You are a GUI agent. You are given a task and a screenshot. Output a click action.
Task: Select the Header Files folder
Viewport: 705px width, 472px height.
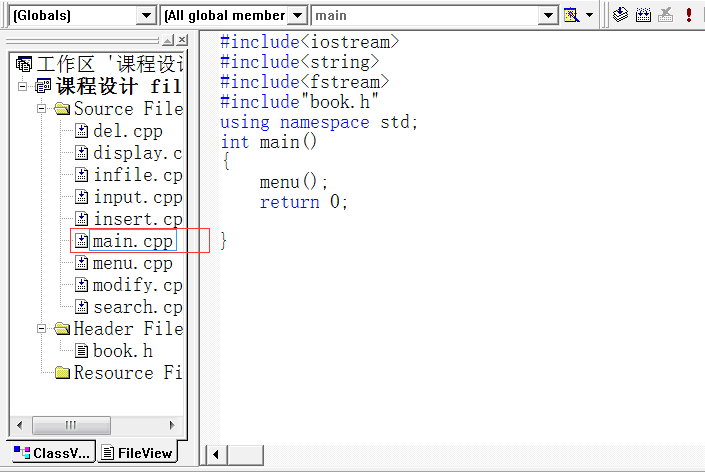[x=129, y=329]
